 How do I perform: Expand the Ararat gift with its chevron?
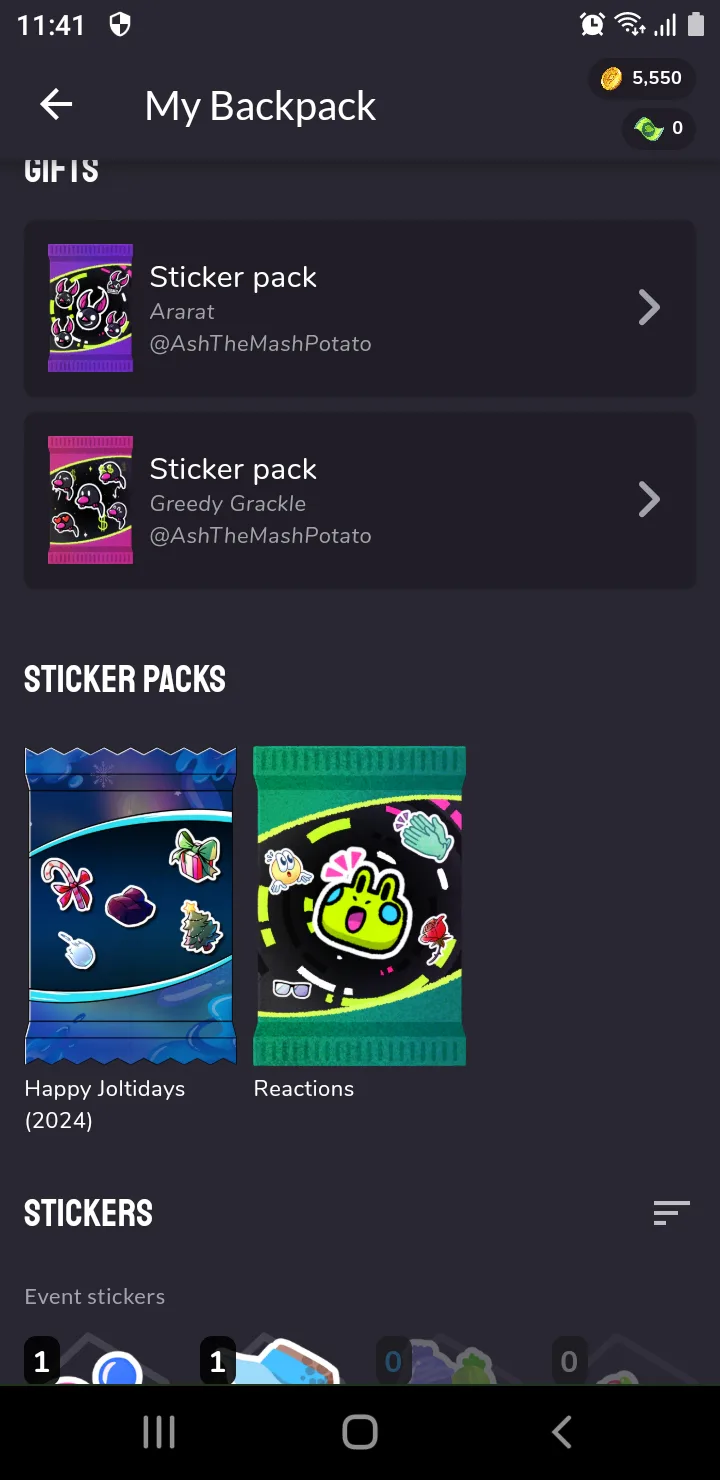(x=649, y=308)
